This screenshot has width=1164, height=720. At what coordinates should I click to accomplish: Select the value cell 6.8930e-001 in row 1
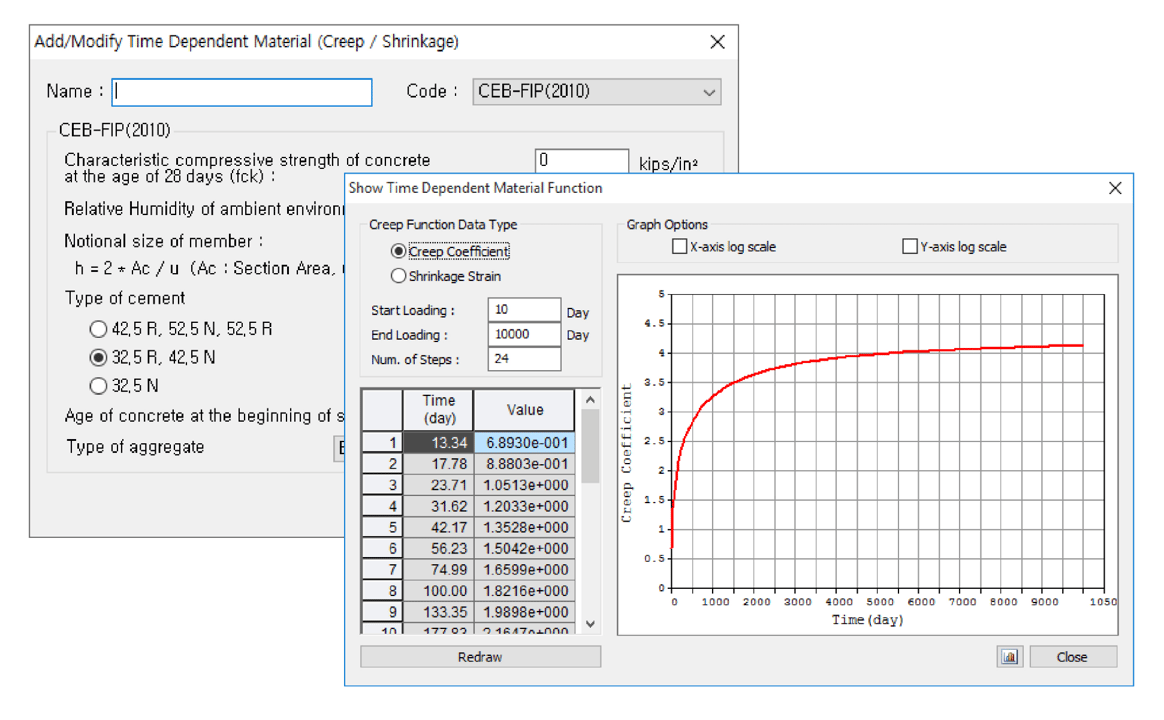pyautogui.click(x=525, y=442)
